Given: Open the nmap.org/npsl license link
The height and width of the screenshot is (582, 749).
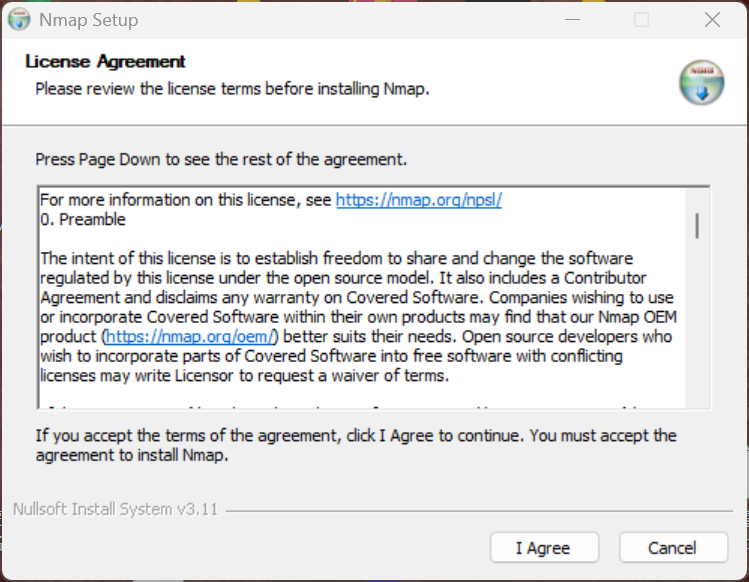Looking at the screenshot, I should 418,200.
